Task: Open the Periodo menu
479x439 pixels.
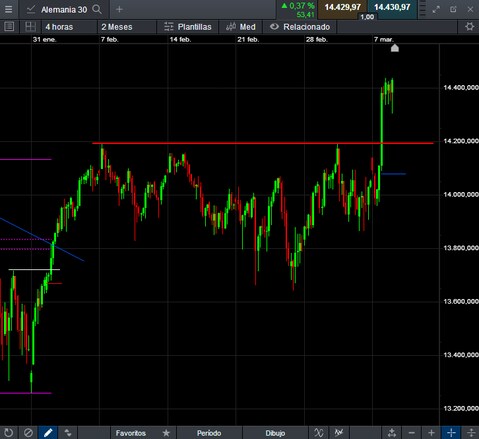Action: 209,433
